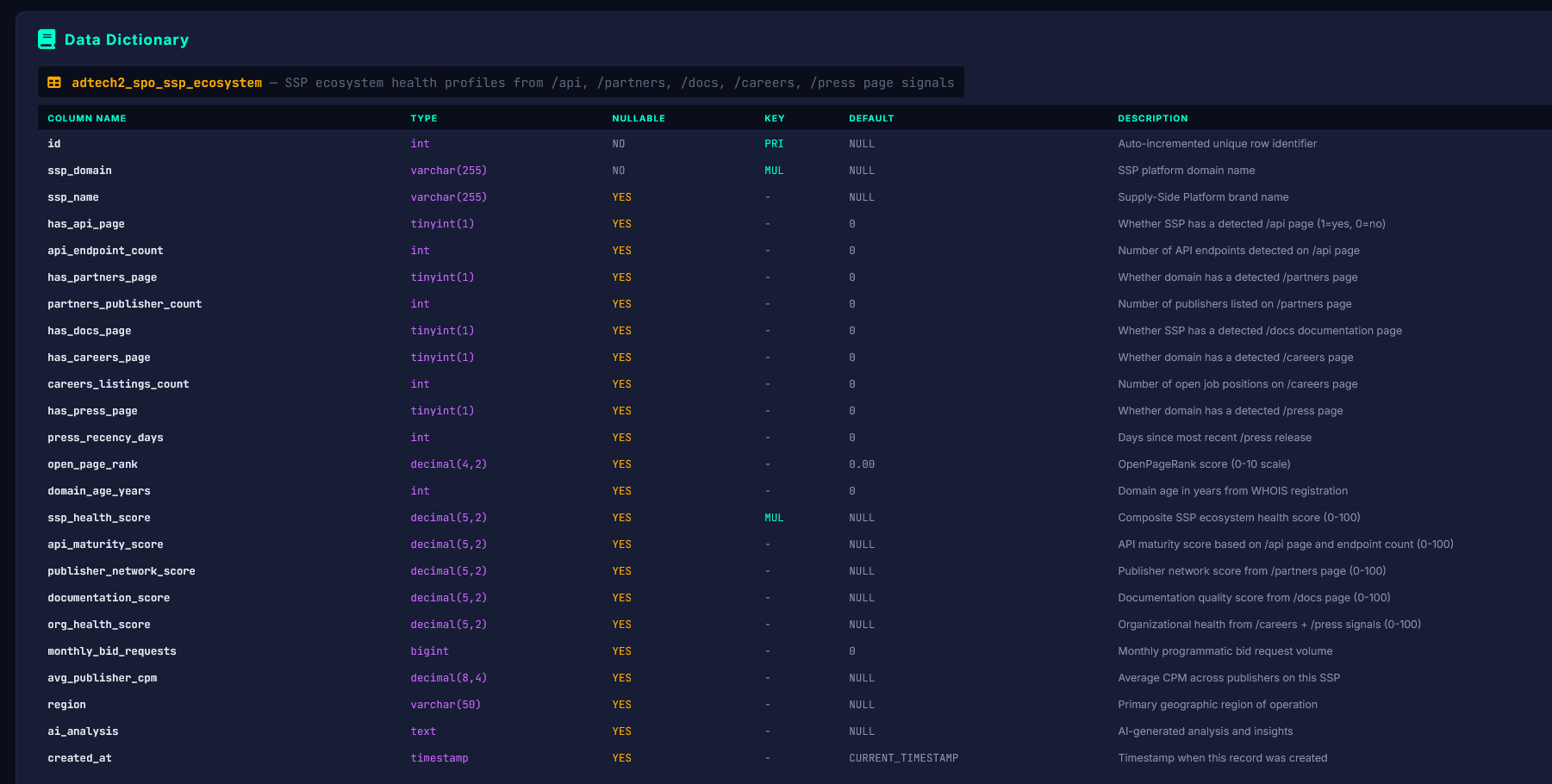Click 'Primary geographic region of operation' description
1552x784 pixels.
click(1218, 705)
